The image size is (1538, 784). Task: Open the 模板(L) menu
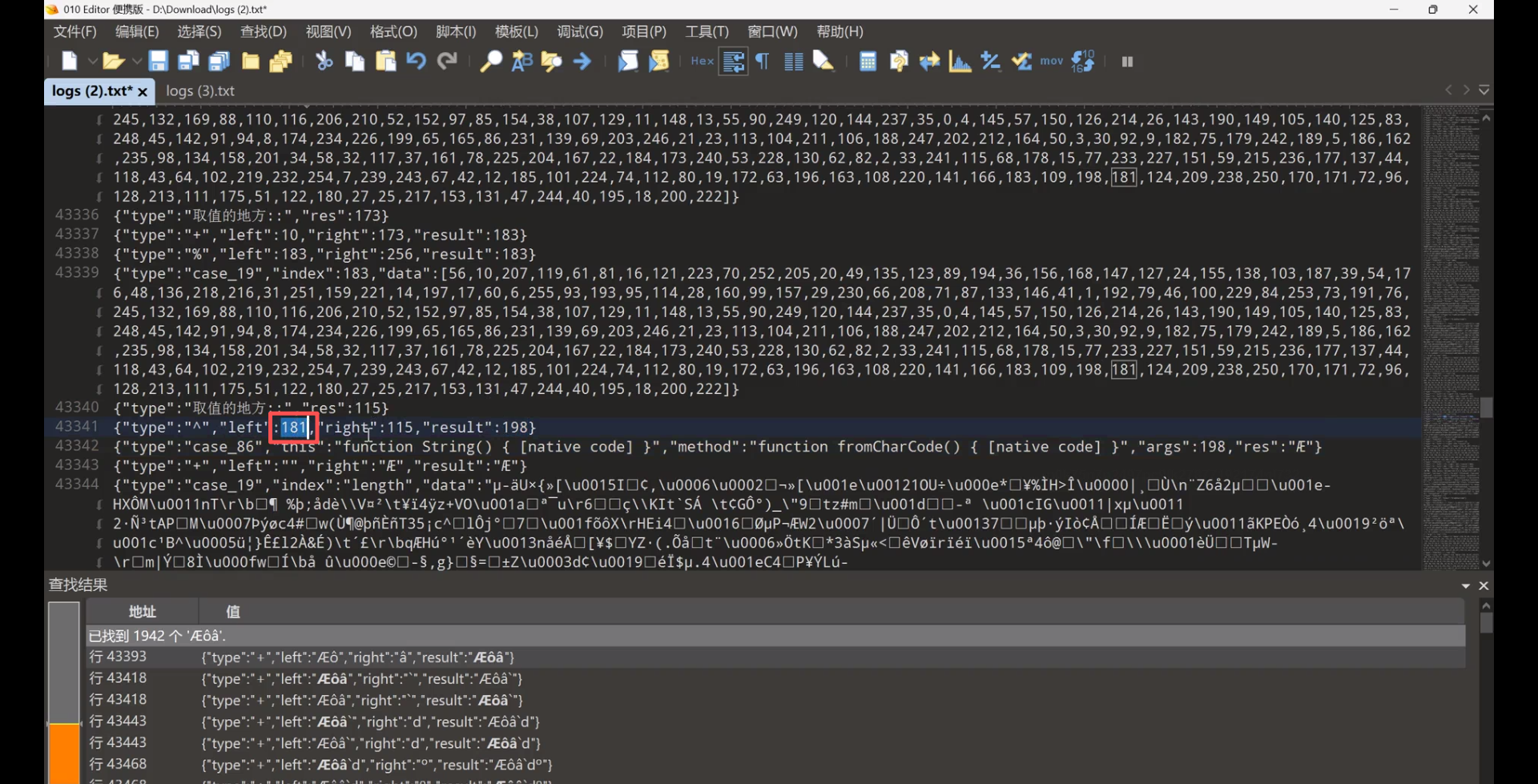point(517,31)
